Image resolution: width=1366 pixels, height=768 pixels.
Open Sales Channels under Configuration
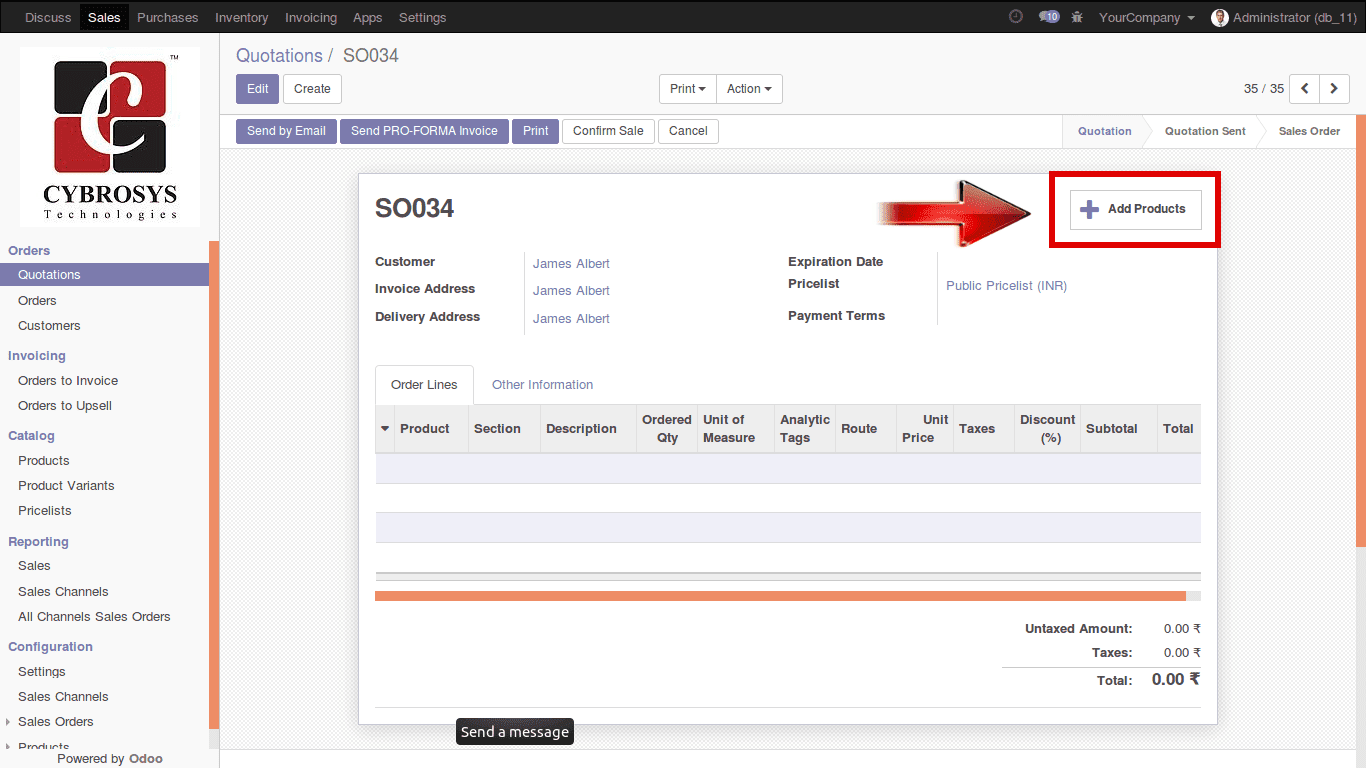click(63, 697)
